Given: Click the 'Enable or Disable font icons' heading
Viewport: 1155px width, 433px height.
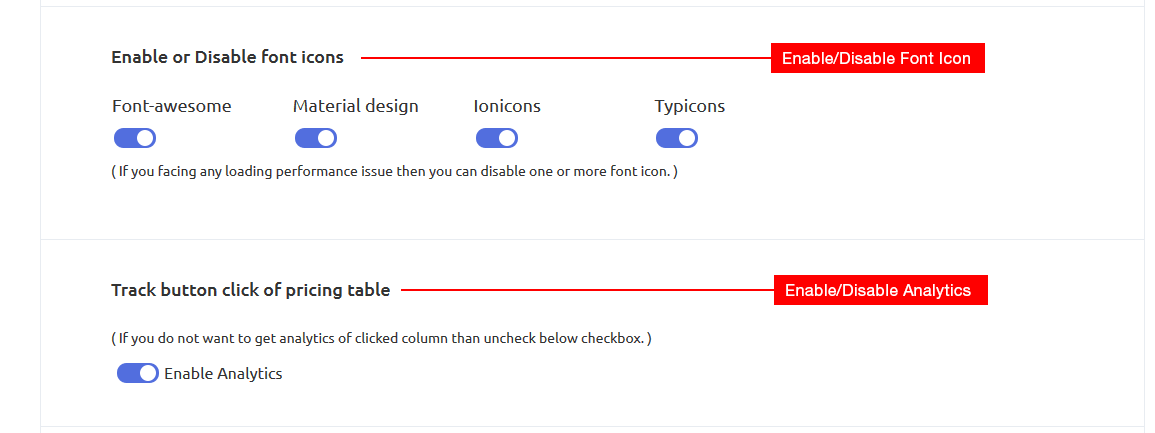Looking at the screenshot, I should 228,57.
